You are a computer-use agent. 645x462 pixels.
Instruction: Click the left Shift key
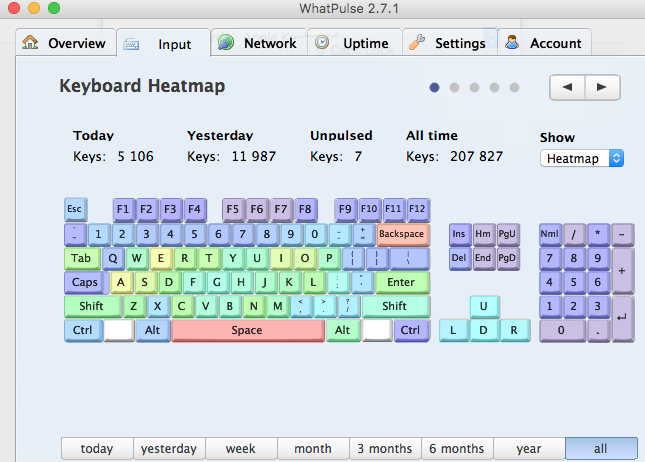click(x=93, y=306)
